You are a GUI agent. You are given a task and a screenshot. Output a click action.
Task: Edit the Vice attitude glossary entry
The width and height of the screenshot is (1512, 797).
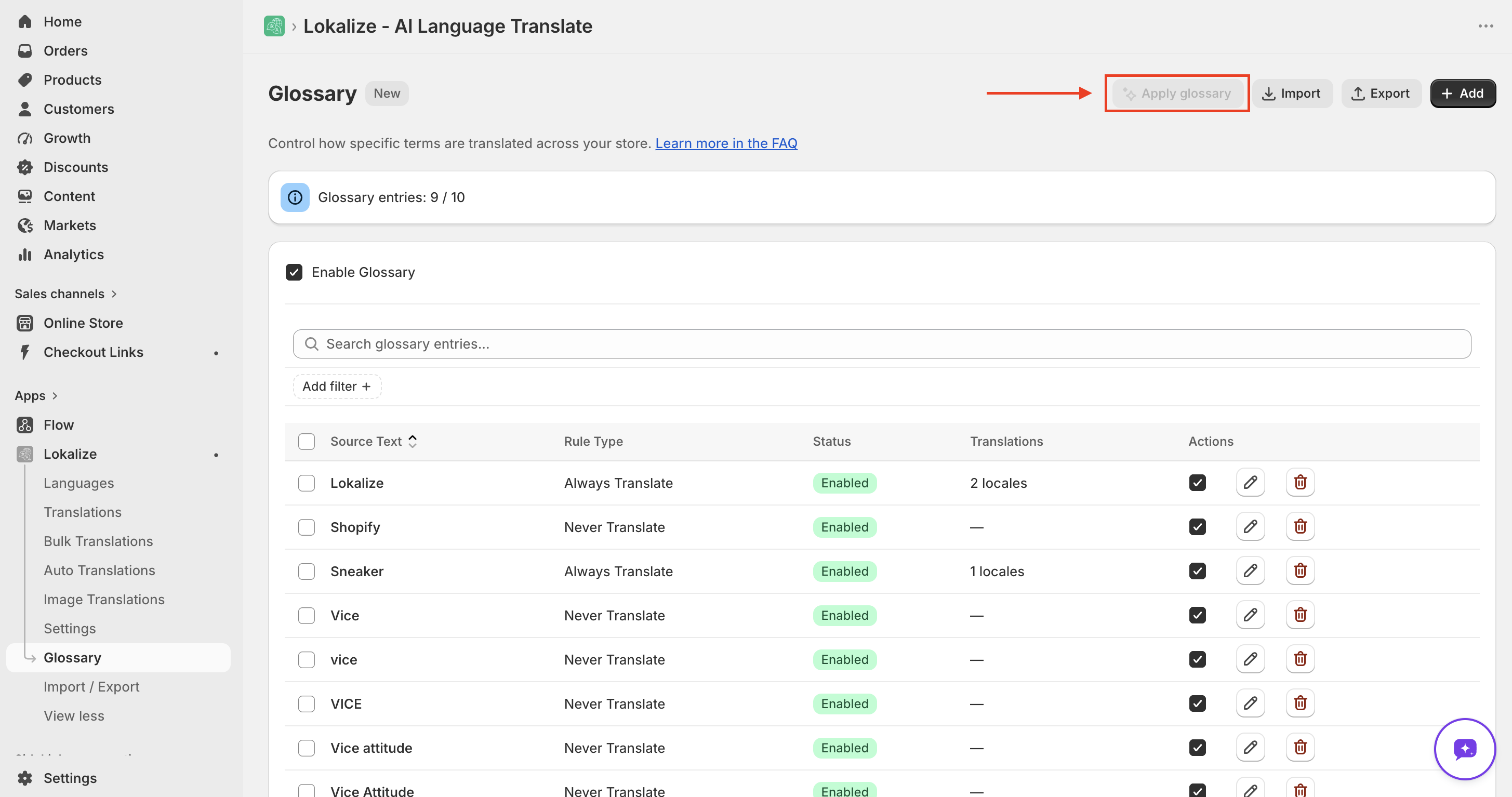click(1250, 747)
